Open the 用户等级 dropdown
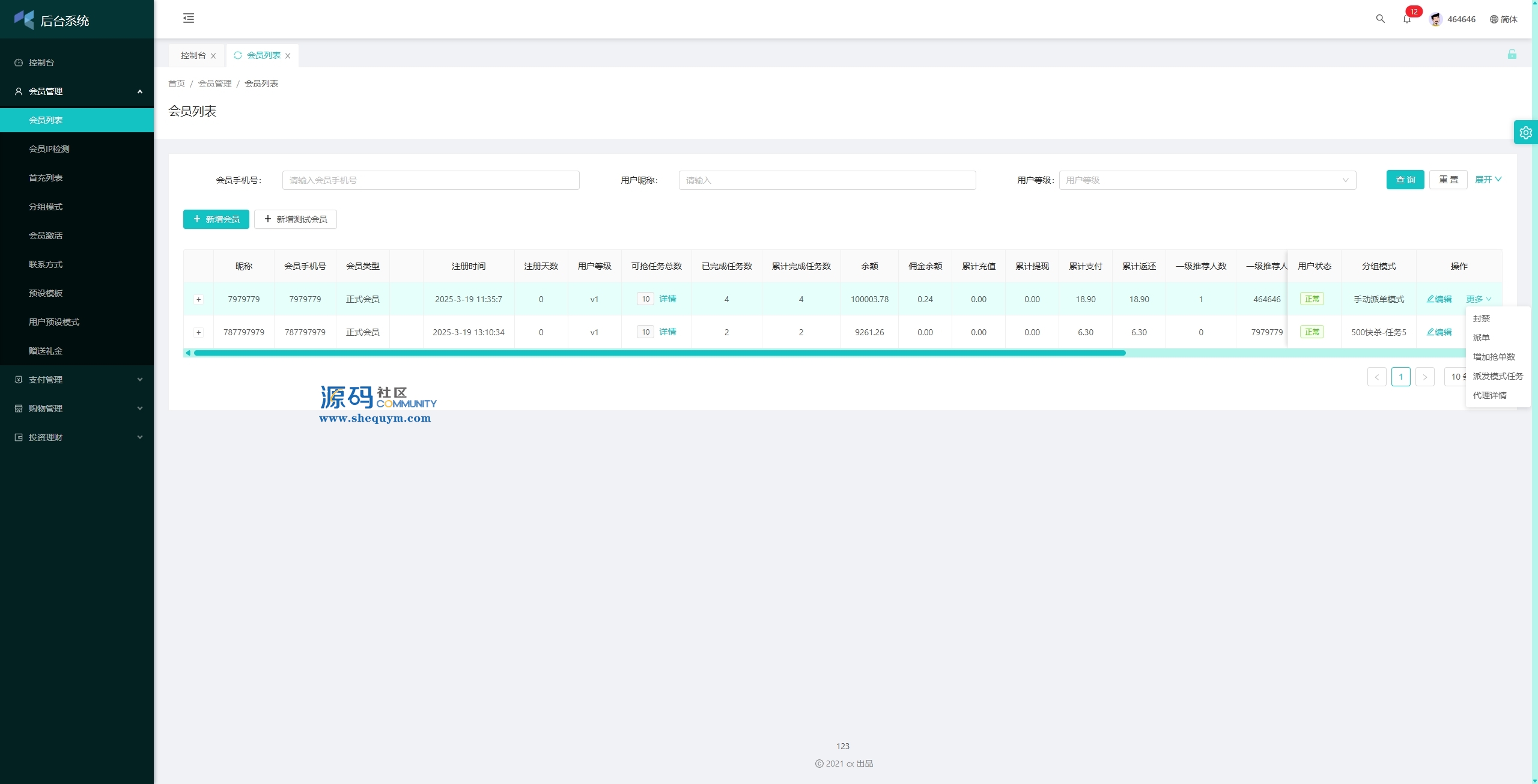 [x=1207, y=180]
